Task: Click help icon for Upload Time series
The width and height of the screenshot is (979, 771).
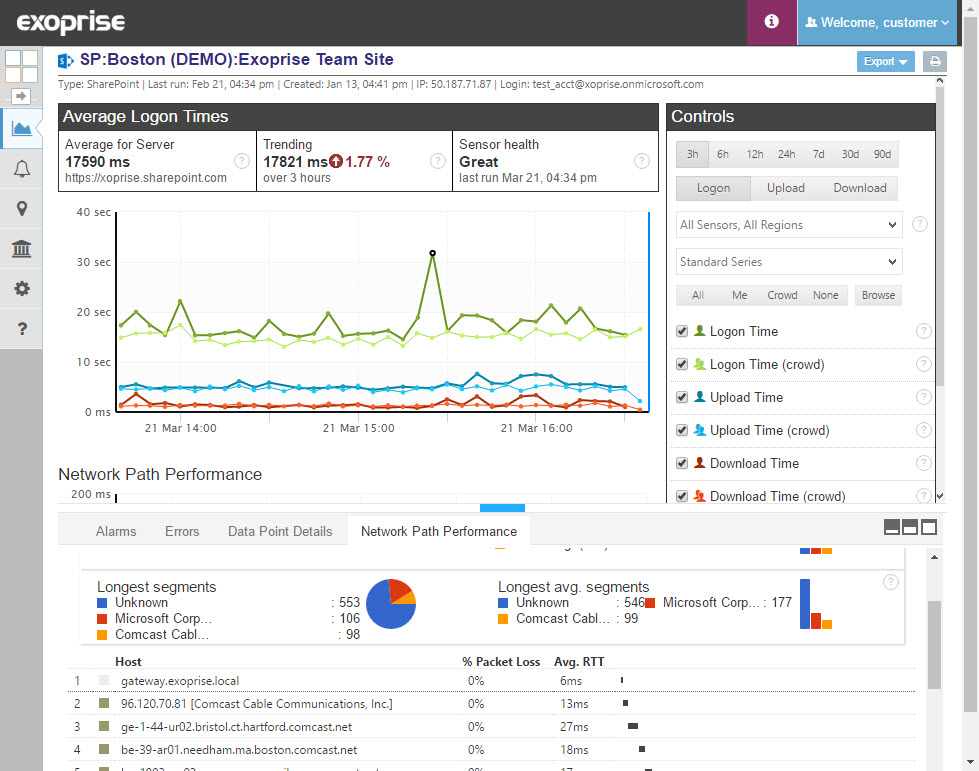Action: (x=923, y=397)
